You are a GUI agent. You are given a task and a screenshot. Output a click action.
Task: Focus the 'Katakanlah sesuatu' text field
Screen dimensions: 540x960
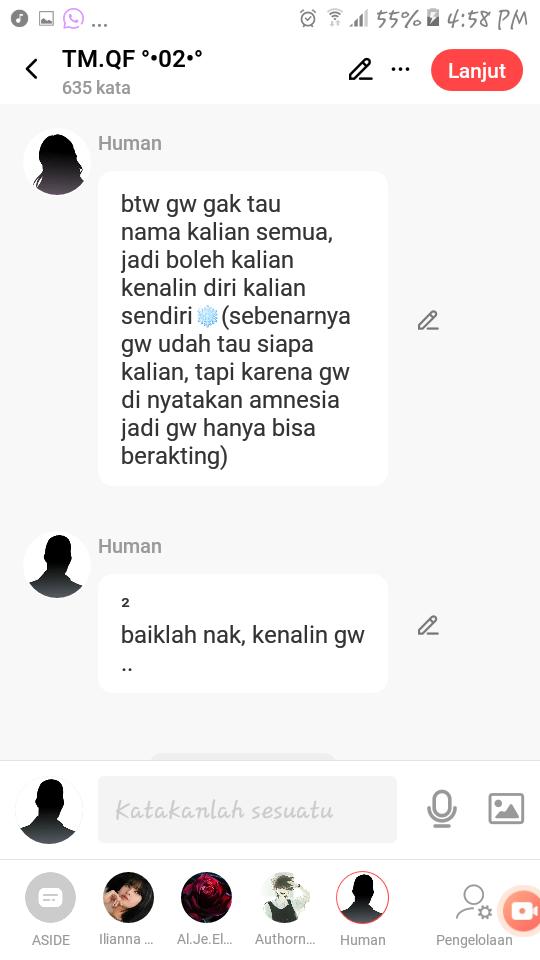tap(247, 809)
